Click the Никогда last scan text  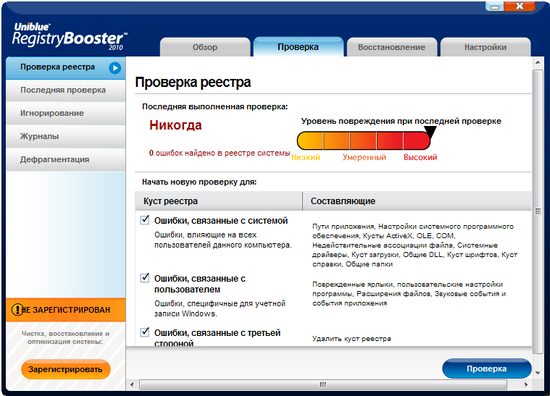point(175,125)
